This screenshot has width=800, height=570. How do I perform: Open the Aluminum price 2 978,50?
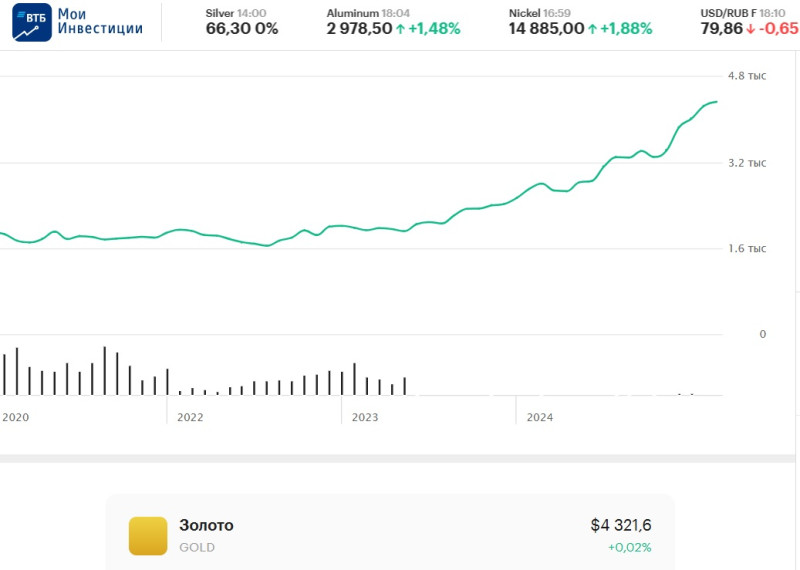pyautogui.click(x=359, y=29)
